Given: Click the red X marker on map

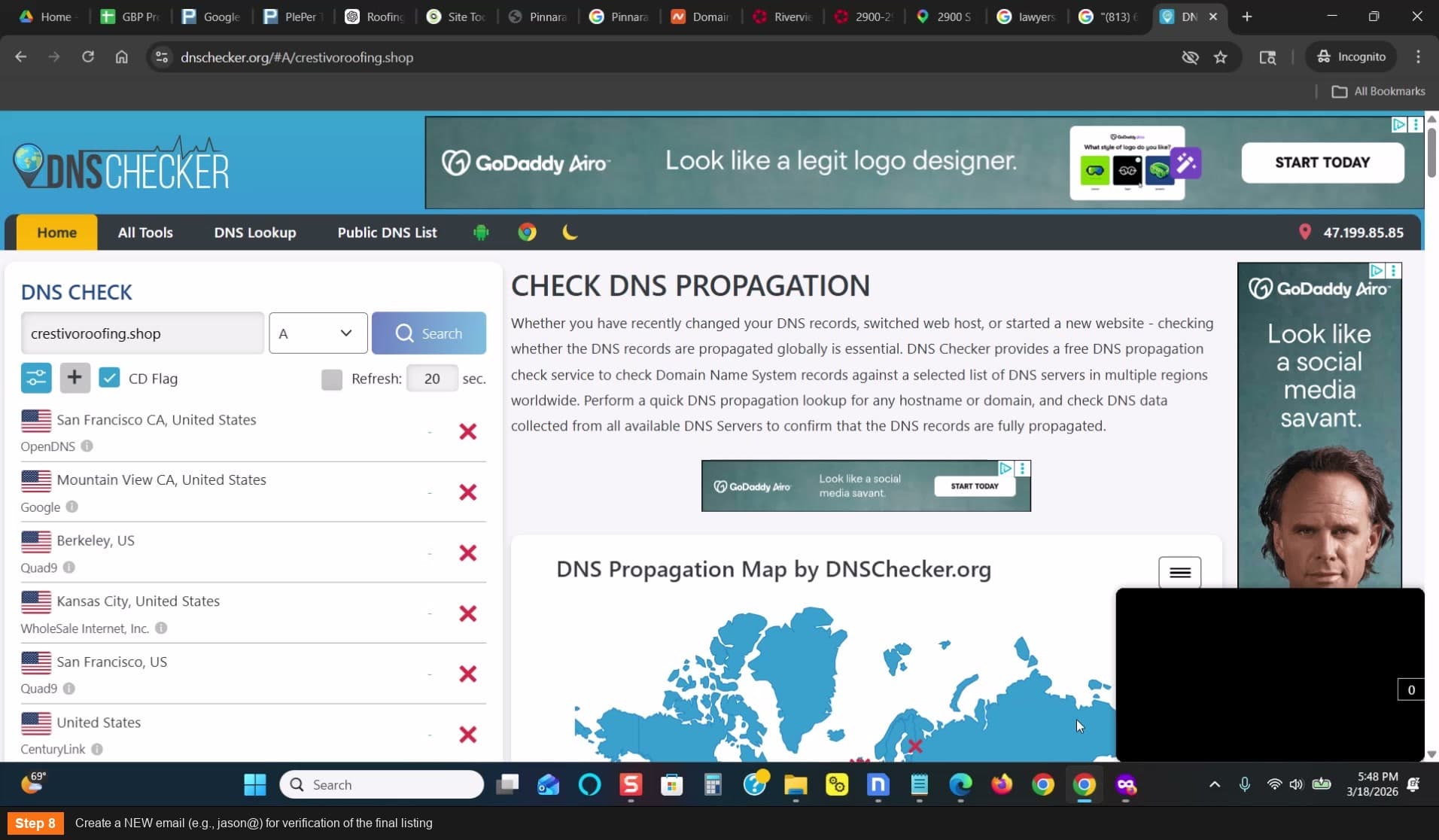Looking at the screenshot, I should [915, 746].
